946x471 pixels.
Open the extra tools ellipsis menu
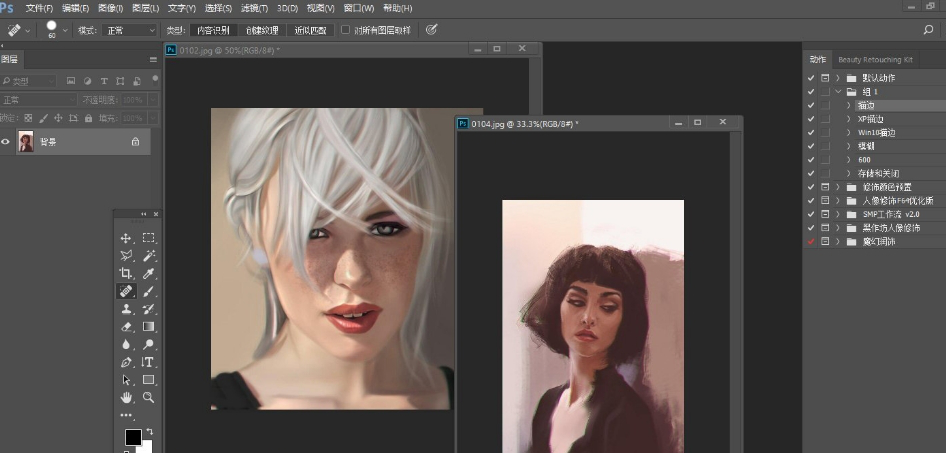tap(126, 415)
